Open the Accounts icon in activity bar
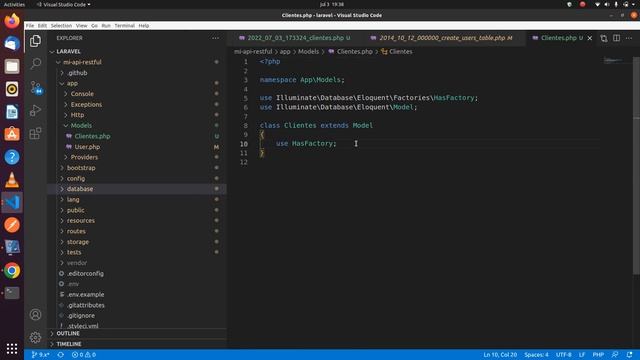The height and width of the screenshot is (360, 640). 36,315
